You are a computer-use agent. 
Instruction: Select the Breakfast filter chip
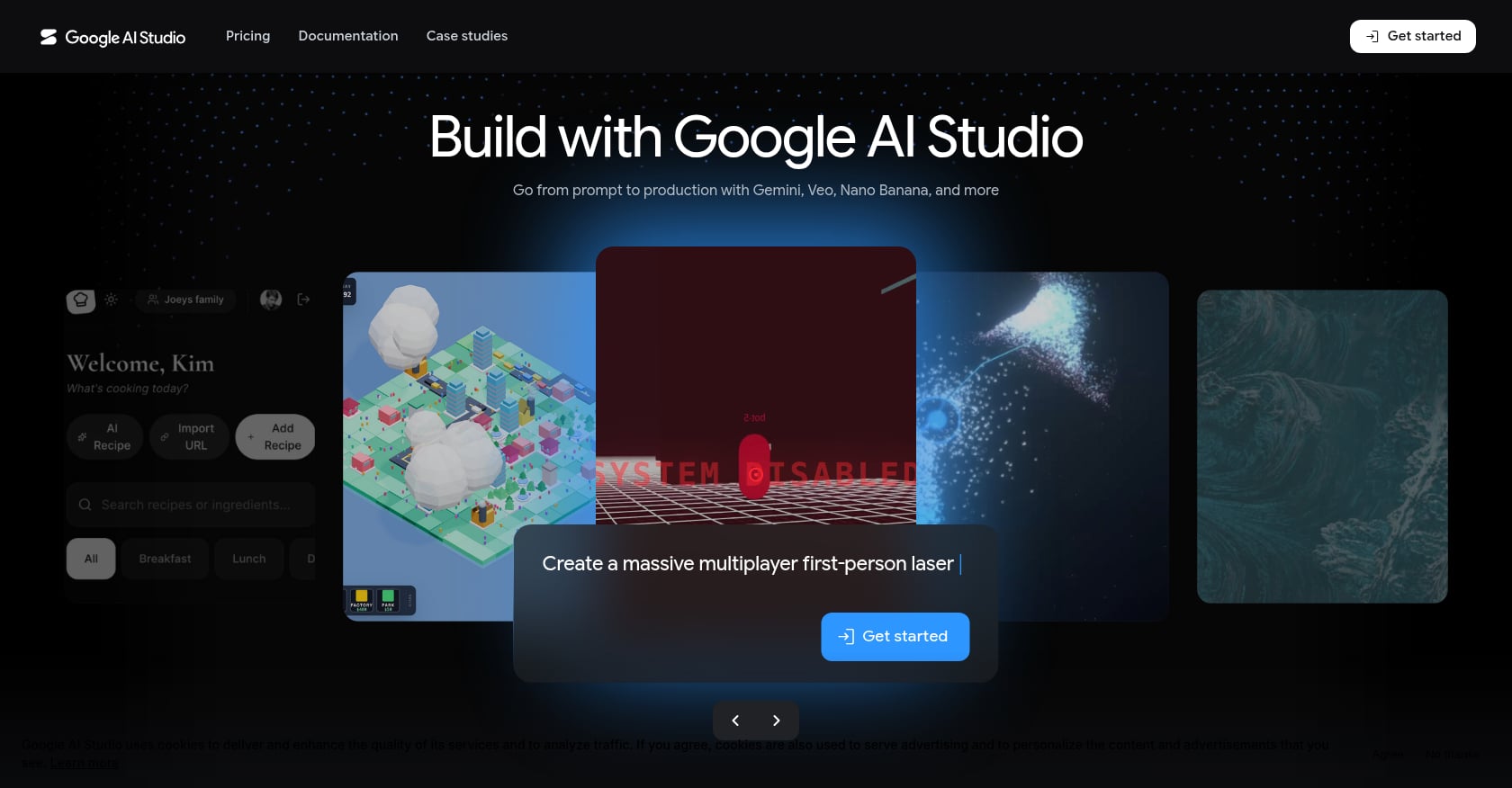pos(165,559)
